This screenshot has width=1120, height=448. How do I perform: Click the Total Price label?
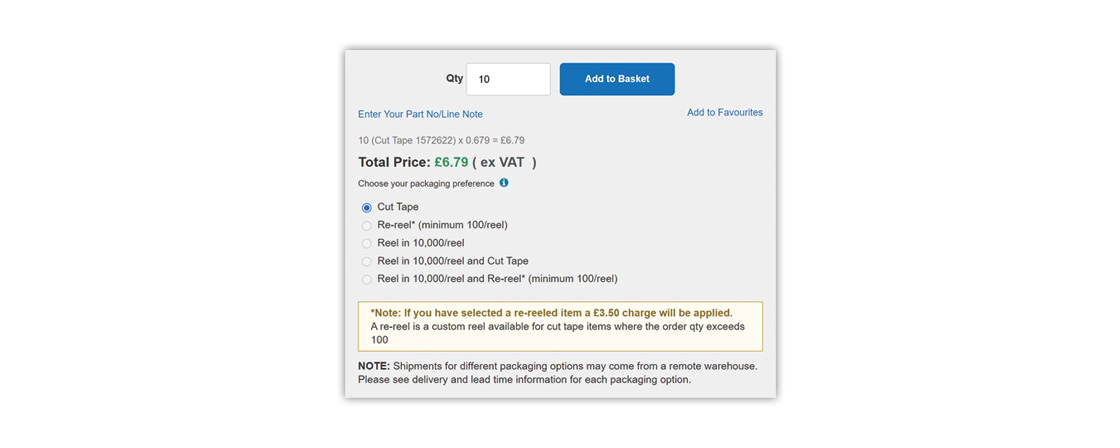[394, 162]
